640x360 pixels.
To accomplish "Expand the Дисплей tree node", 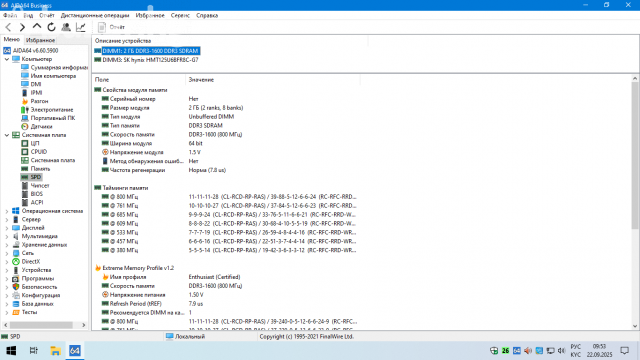I will point(7,228).
